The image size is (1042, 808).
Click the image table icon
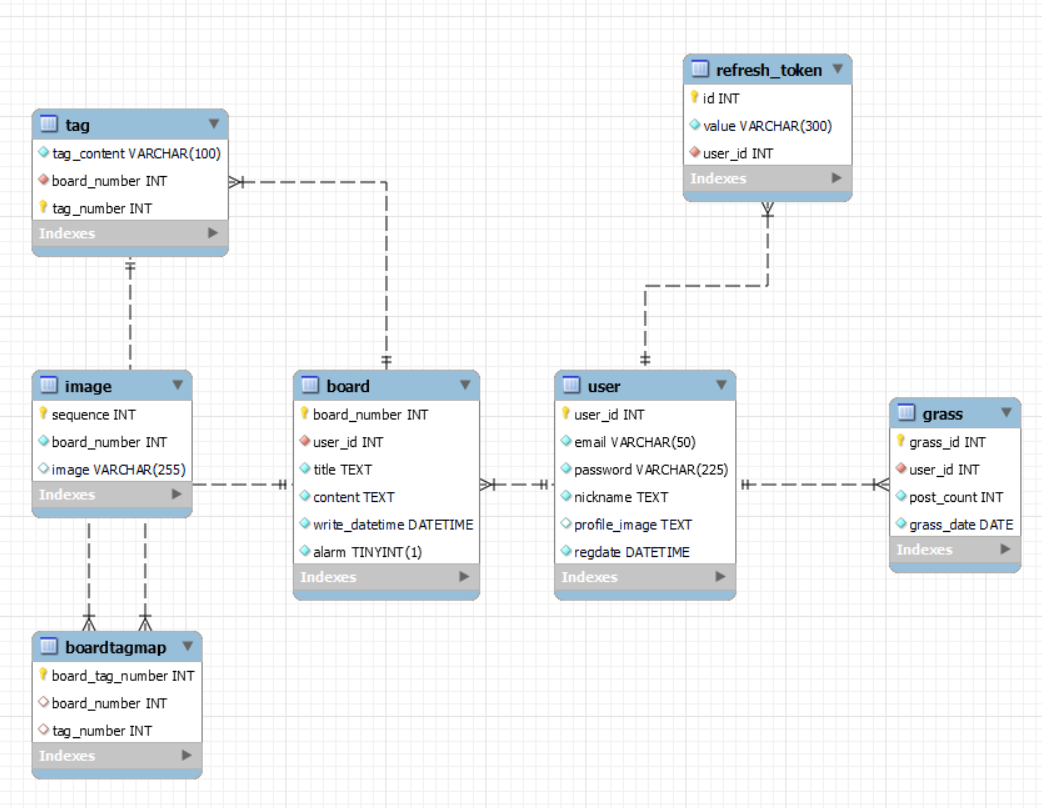49,385
